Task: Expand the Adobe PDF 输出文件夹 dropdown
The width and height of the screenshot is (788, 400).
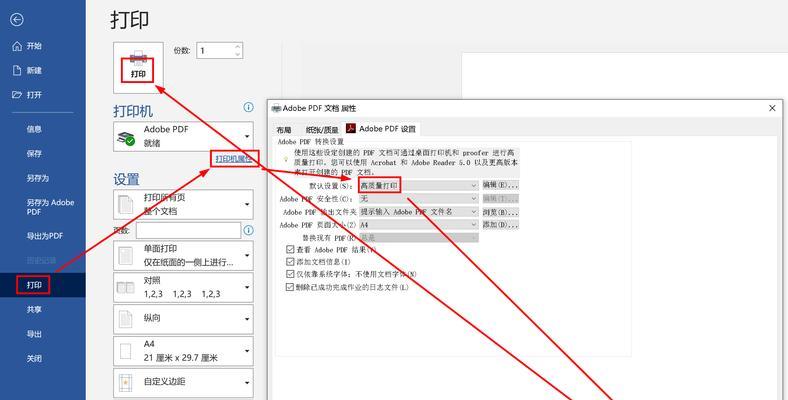Action: pyautogui.click(x=418, y=212)
